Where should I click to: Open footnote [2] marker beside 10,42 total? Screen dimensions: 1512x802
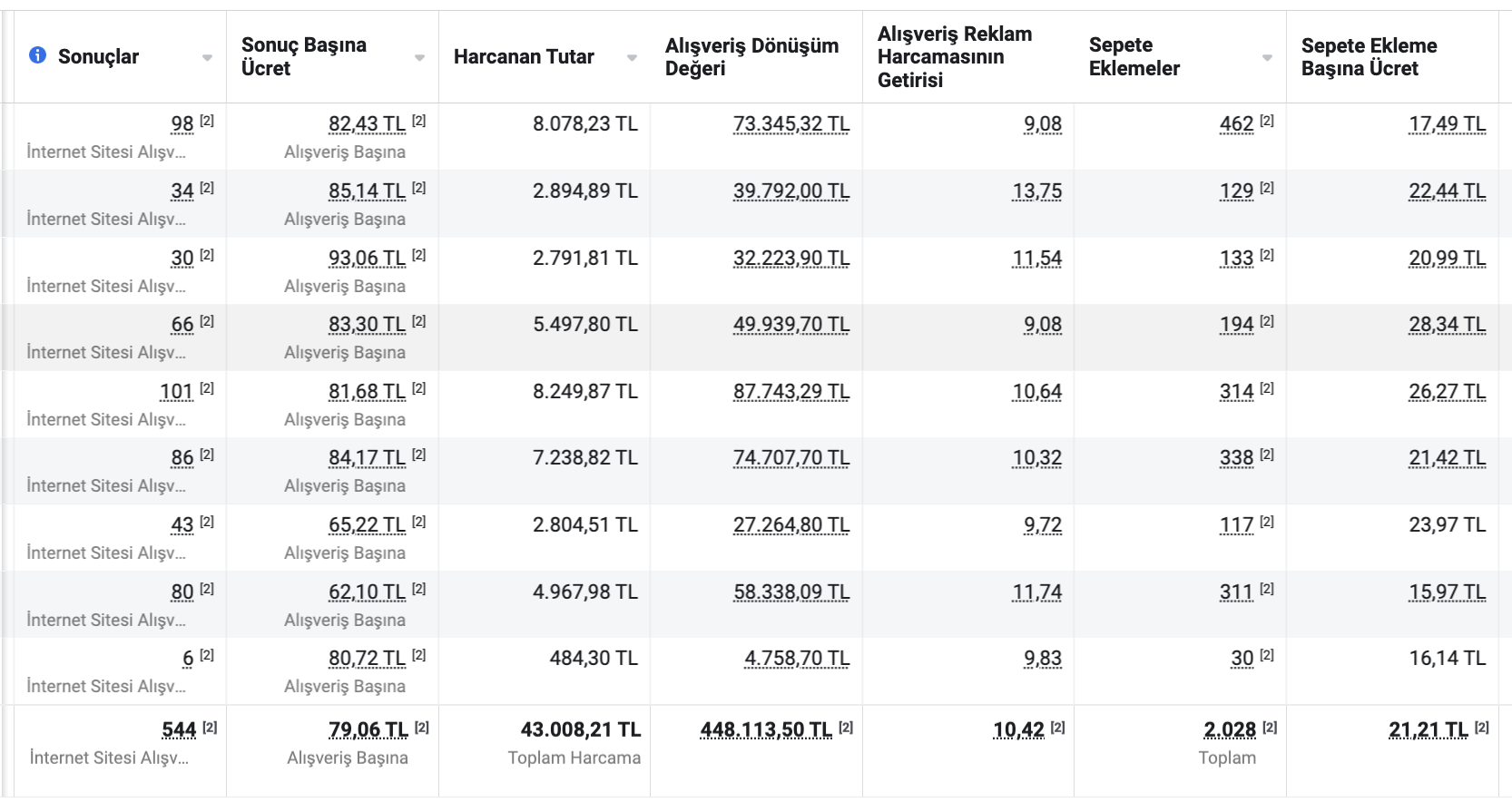coord(1057,728)
